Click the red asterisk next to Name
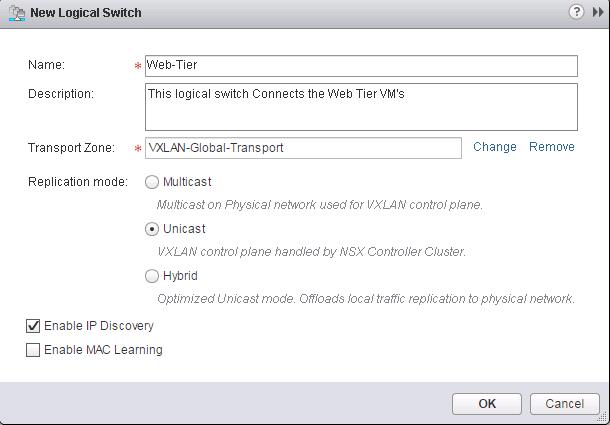This screenshot has height=425, width=610. (x=138, y=66)
